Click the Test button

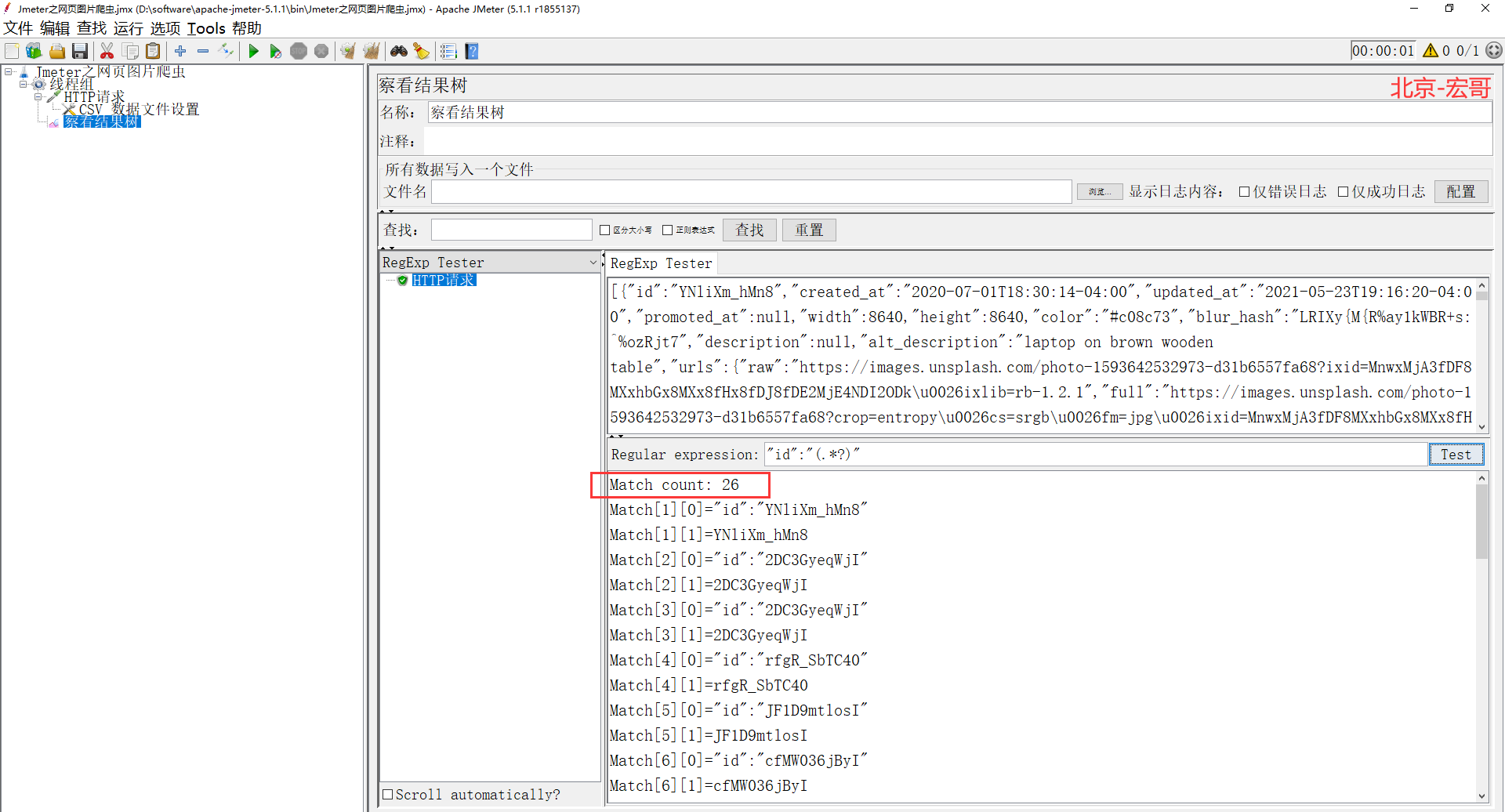click(x=1456, y=455)
